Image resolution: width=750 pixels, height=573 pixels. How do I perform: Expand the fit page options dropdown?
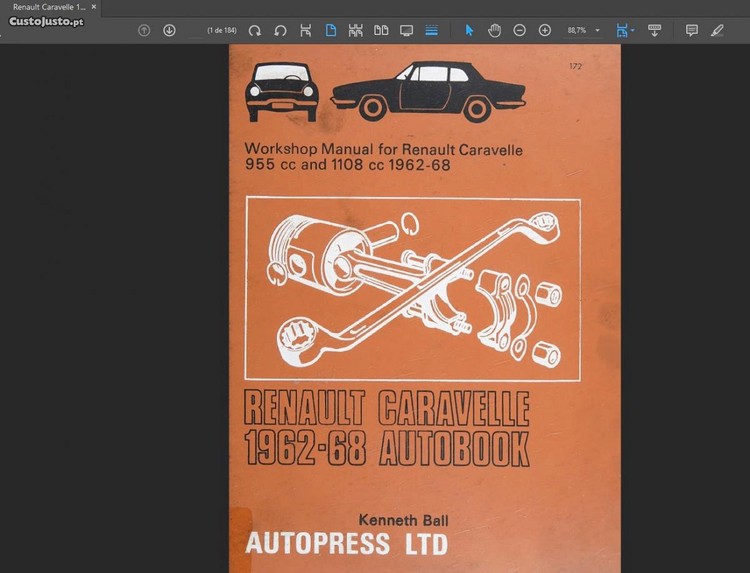point(633,30)
